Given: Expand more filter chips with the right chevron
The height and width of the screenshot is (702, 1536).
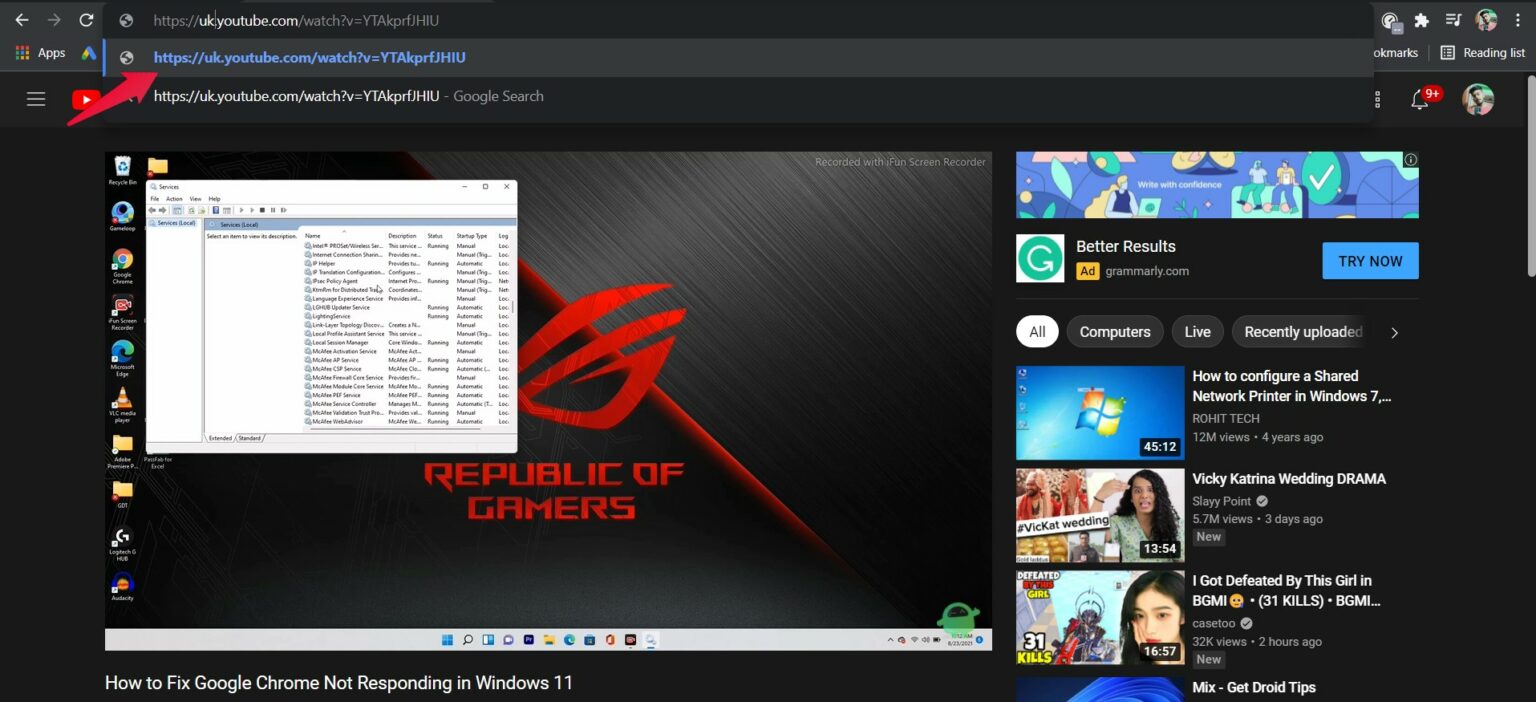Looking at the screenshot, I should [1394, 332].
